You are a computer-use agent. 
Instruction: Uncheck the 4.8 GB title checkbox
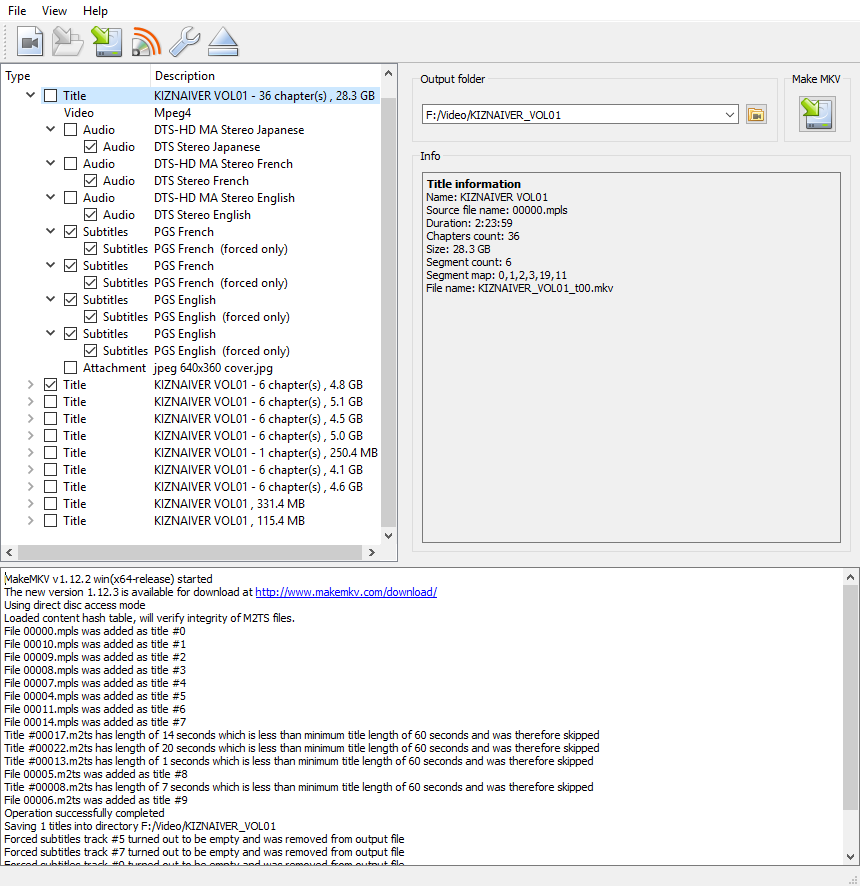50,385
